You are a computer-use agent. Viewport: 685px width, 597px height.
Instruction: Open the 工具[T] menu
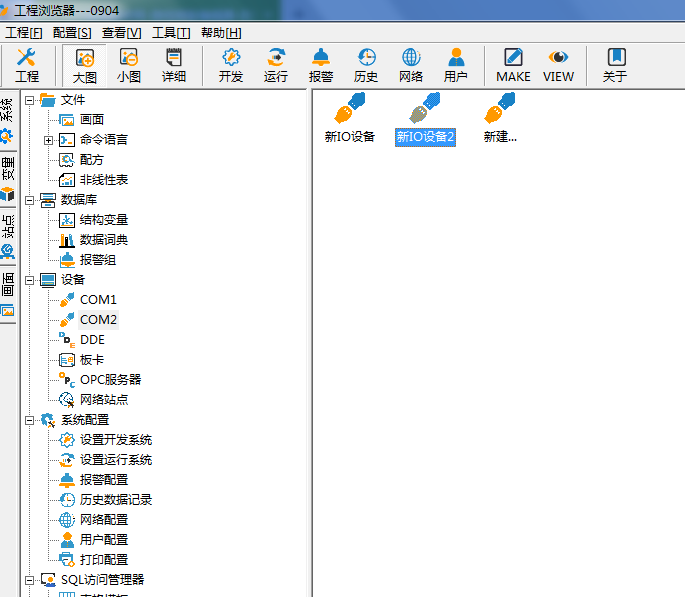click(x=171, y=33)
